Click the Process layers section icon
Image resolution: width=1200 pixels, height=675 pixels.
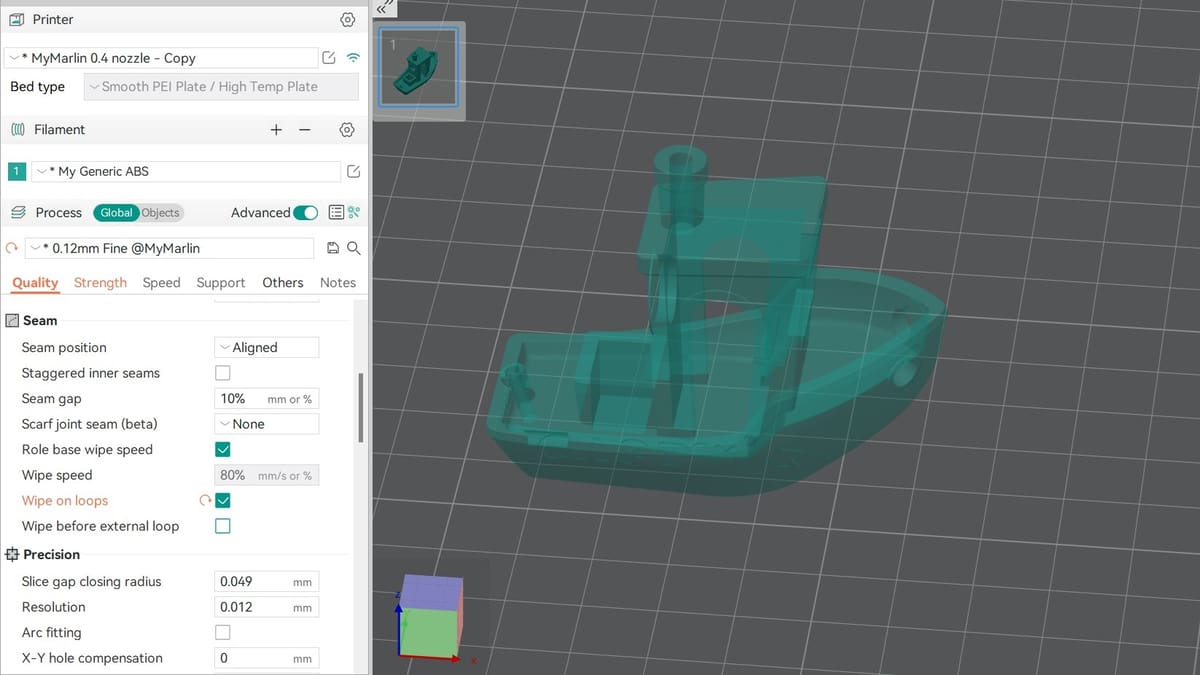pos(17,212)
